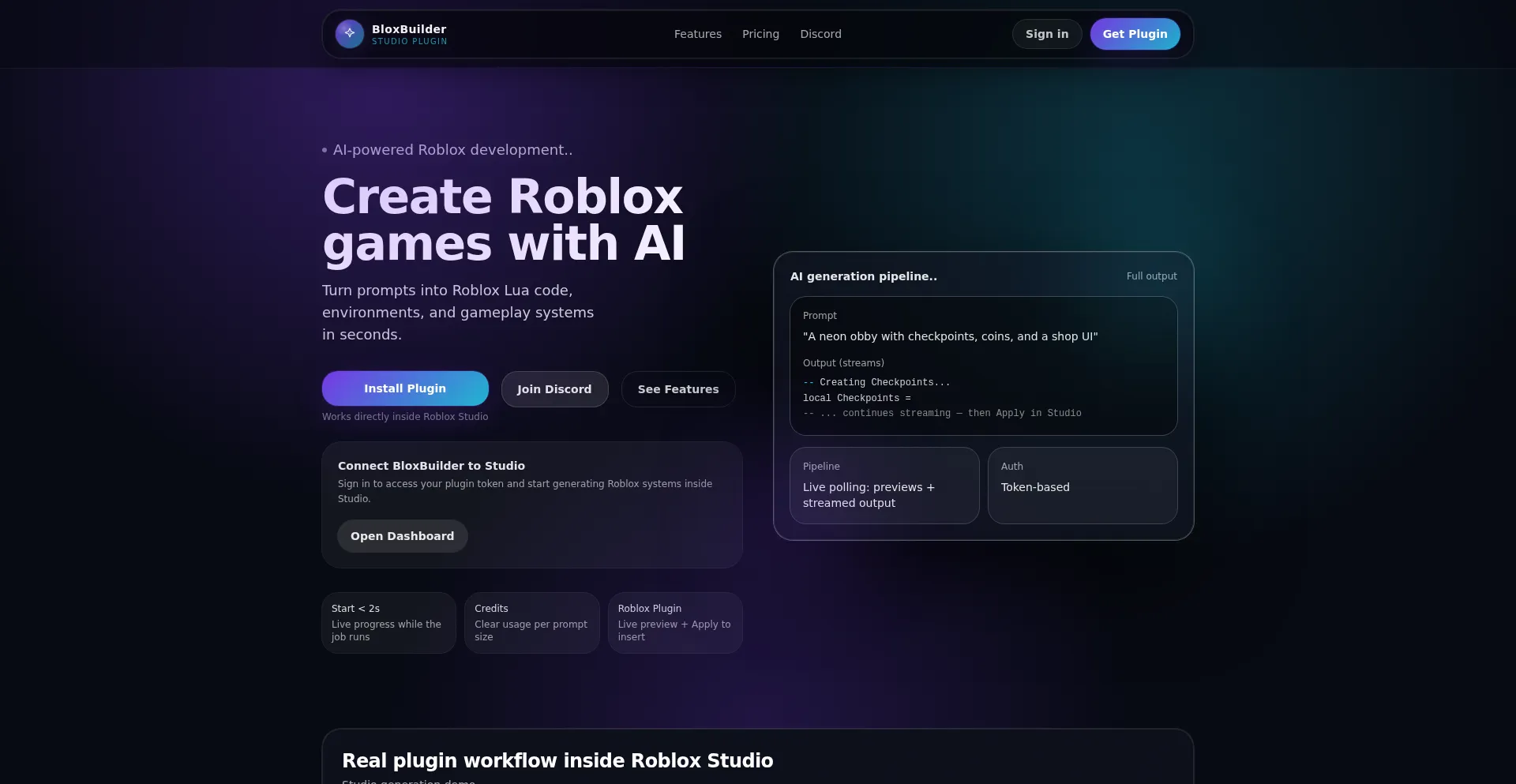
Task: Click 'AI-powered Roblox development..' tagline
Action: 452,150
